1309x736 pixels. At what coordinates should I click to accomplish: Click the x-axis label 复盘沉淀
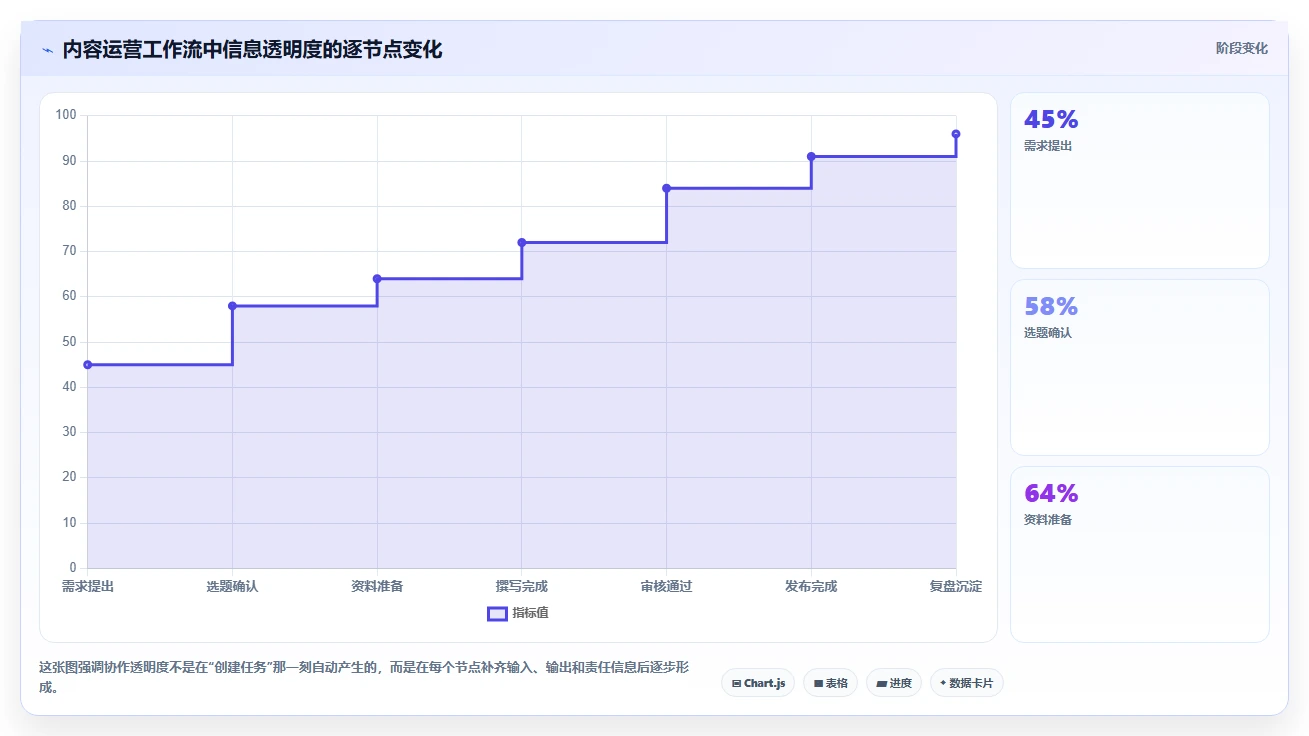956,586
